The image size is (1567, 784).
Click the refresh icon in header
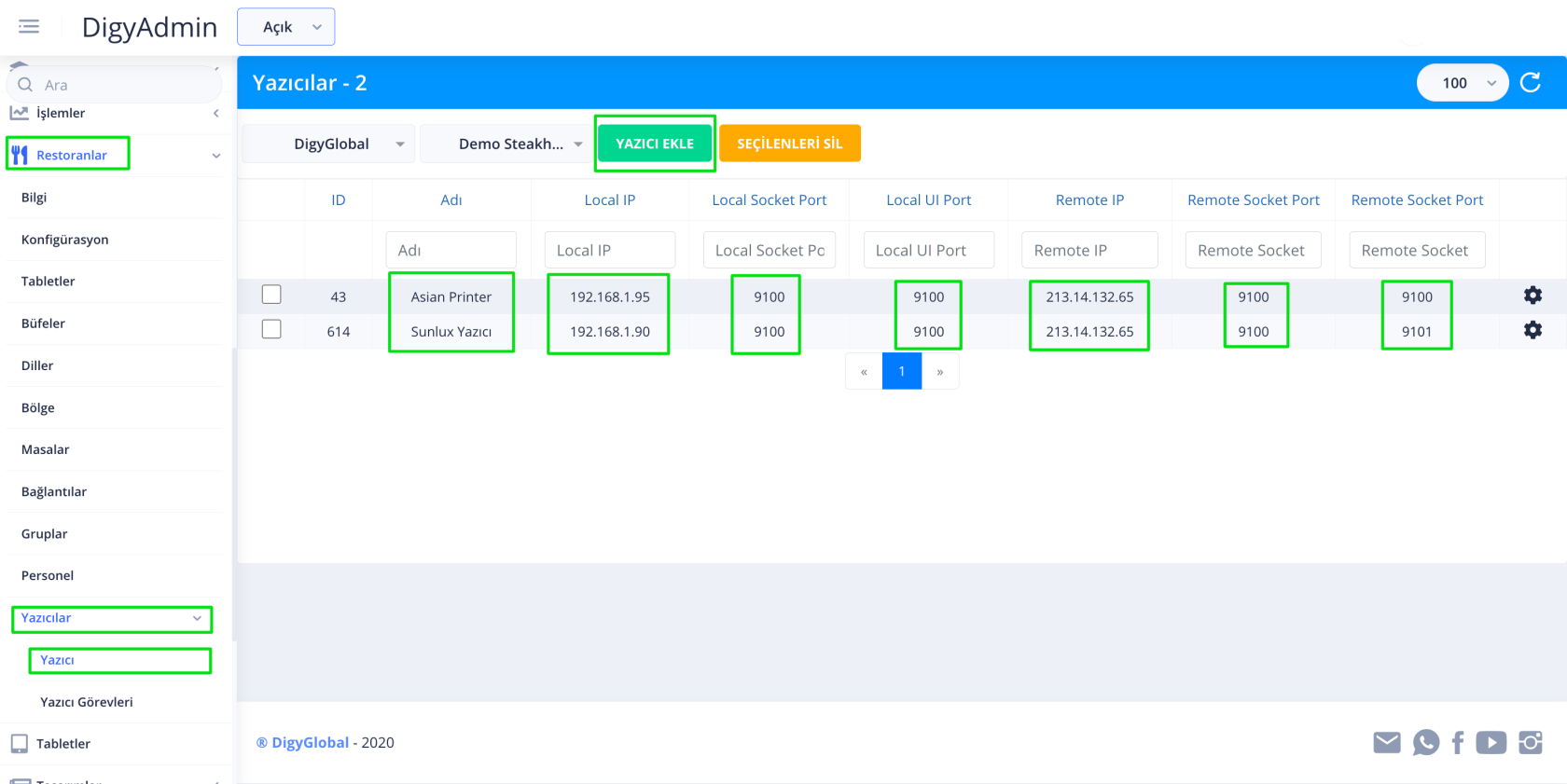(x=1531, y=83)
